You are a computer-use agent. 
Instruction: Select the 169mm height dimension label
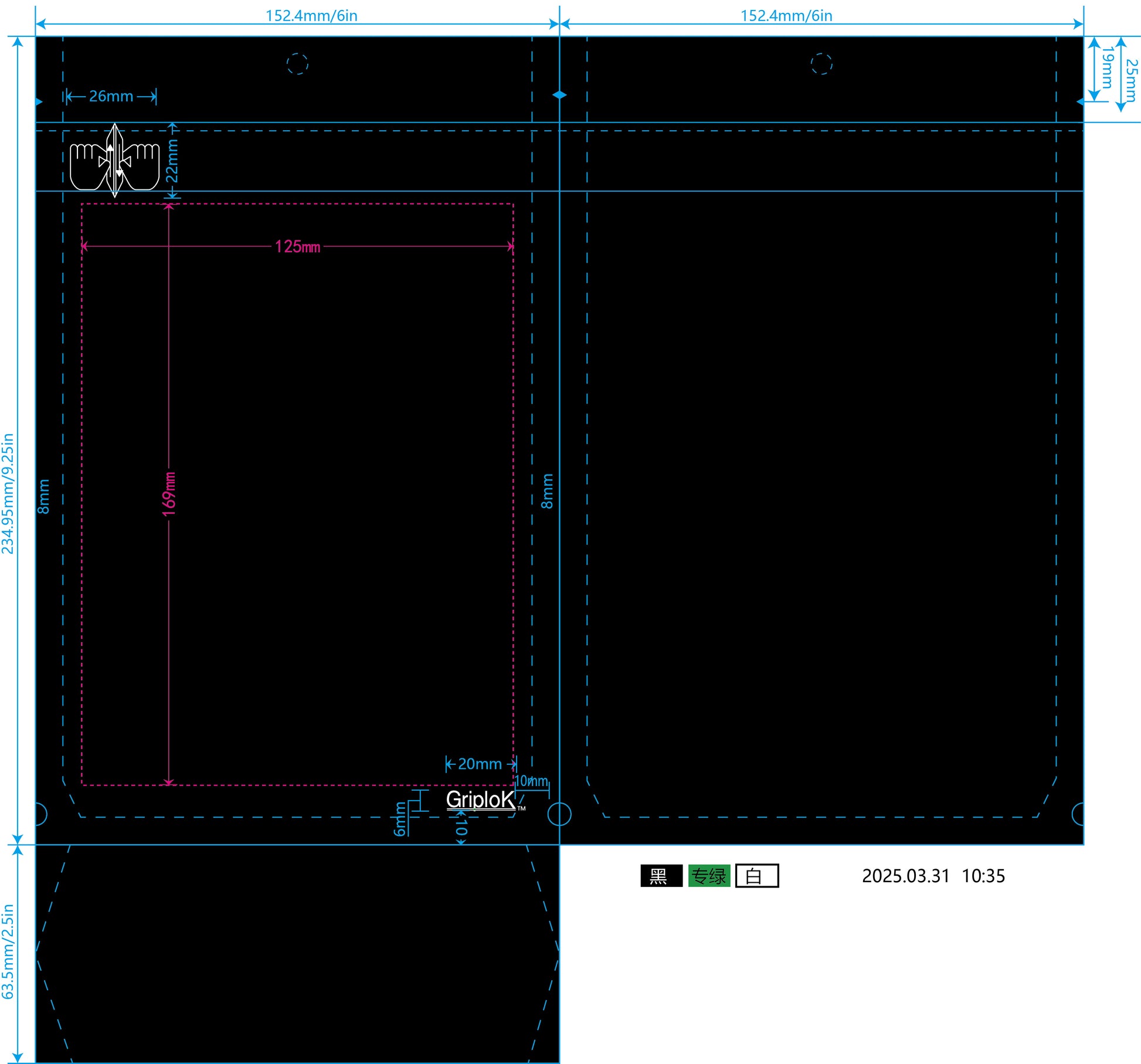[x=169, y=494]
